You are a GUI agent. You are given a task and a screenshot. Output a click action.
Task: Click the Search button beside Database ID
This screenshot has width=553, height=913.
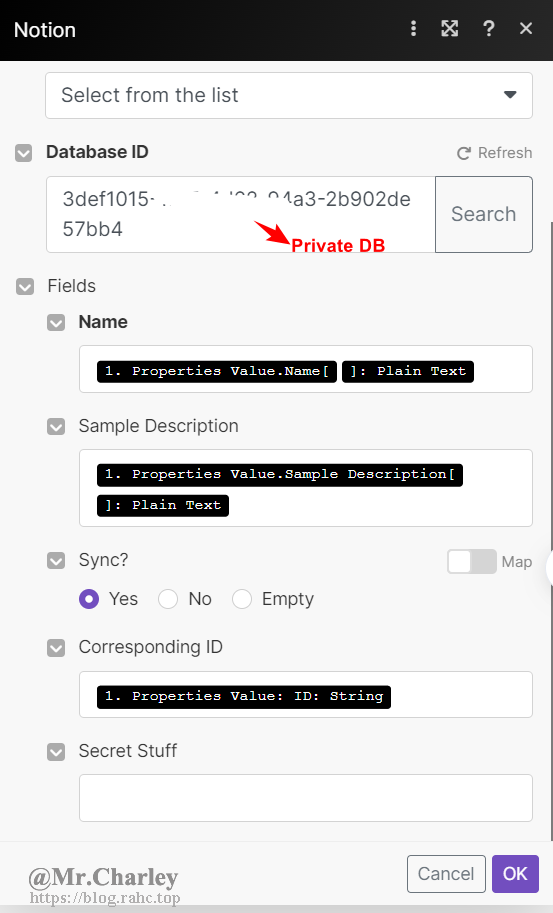point(484,214)
